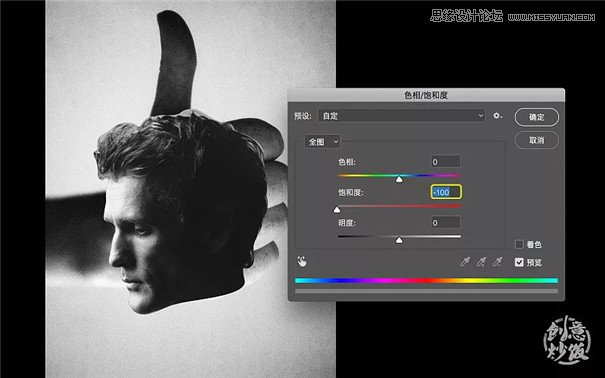Image resolution: width=605 pixels, height=378 pixels.
Task: Select the subtract-from-sample eyedropper
Action: (x=498, y=262)
